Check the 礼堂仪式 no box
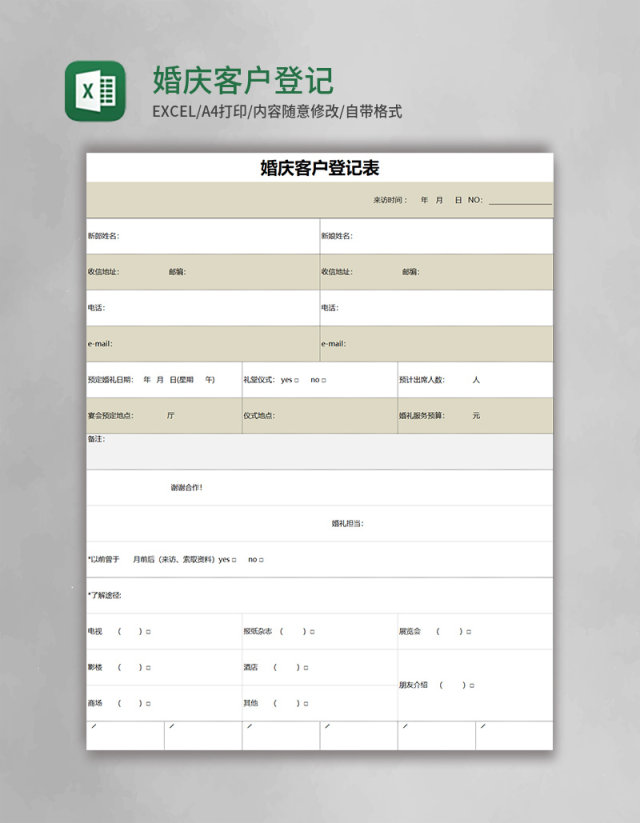This screenshot has height=823, width=640. pyautogui.click(x=324, y=380)
